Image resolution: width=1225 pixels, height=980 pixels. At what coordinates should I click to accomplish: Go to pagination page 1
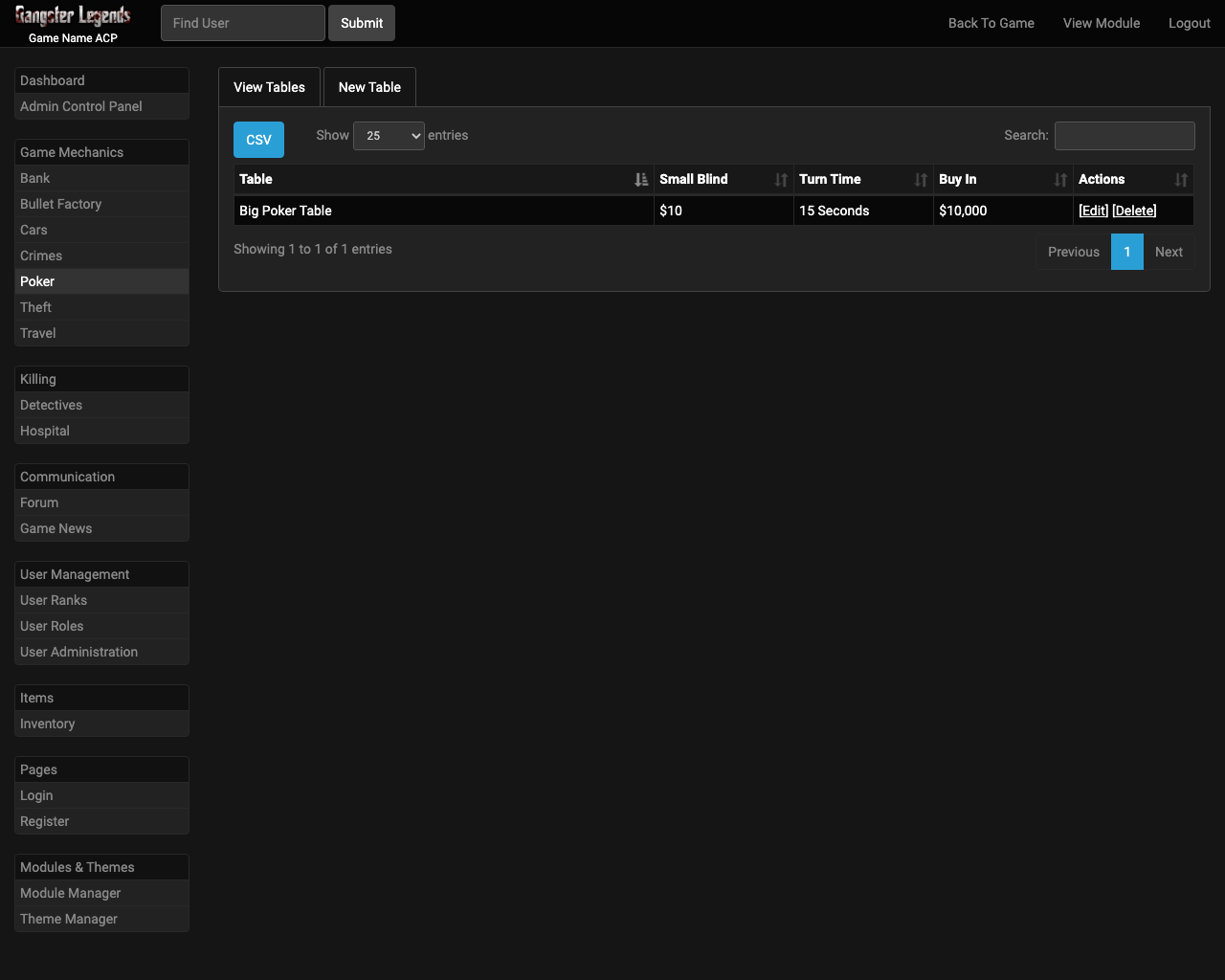1126,252
